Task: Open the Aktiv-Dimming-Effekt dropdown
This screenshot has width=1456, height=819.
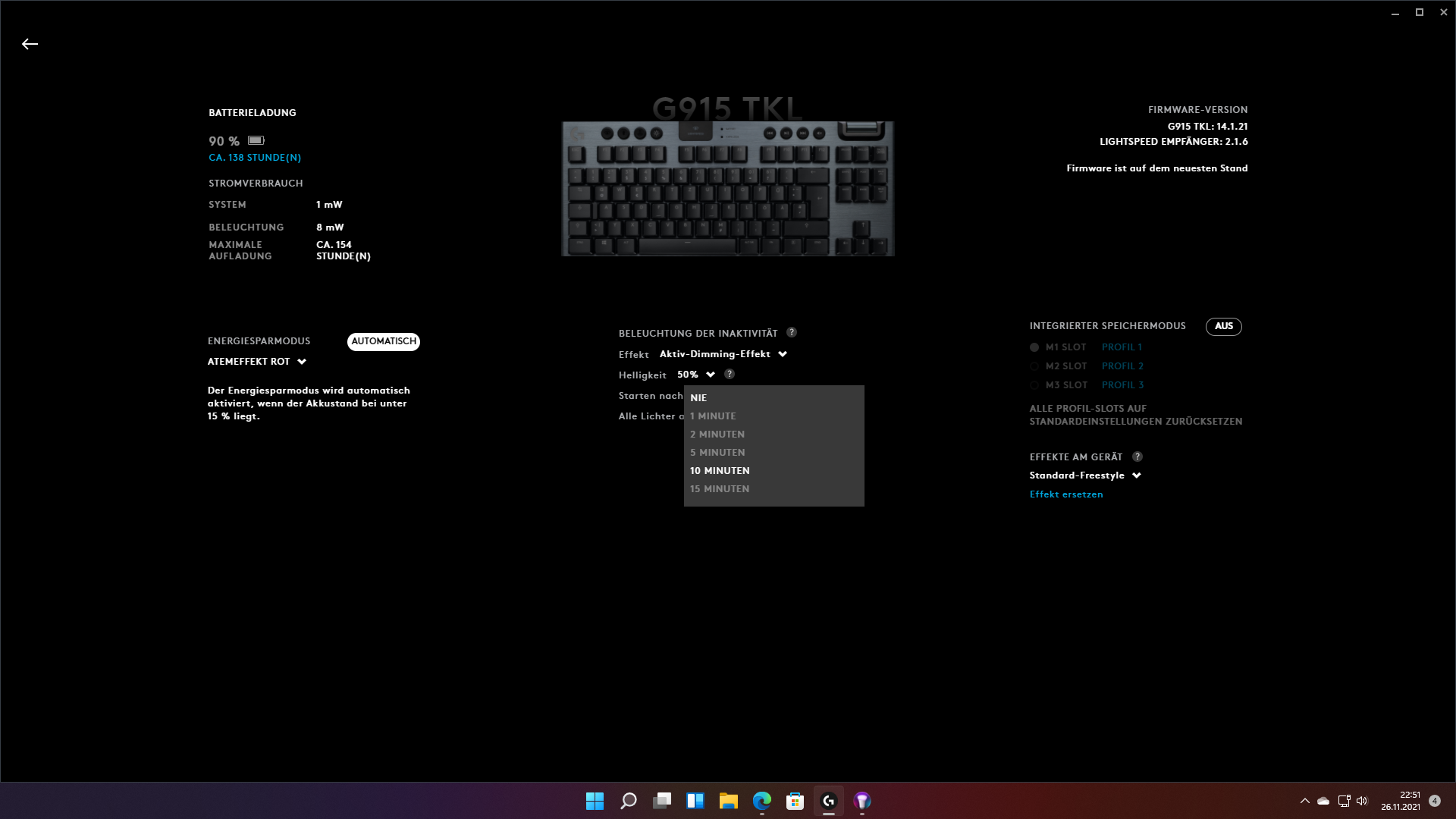Action: (723, 354)
